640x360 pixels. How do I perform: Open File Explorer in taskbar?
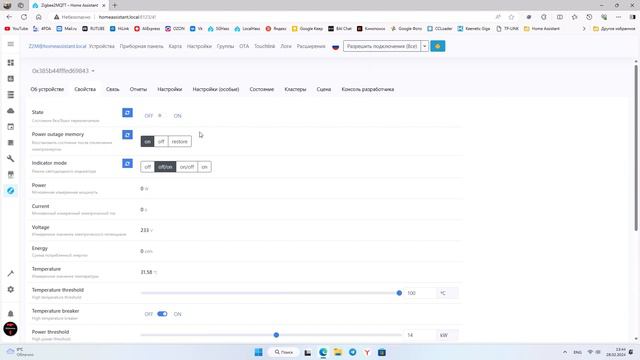(338, 352)
